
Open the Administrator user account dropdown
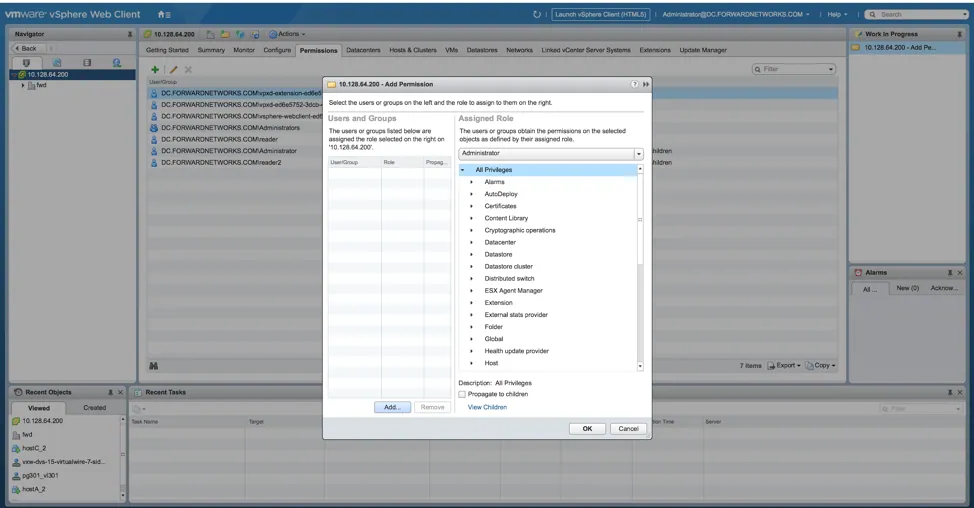[x=736, y=14]
